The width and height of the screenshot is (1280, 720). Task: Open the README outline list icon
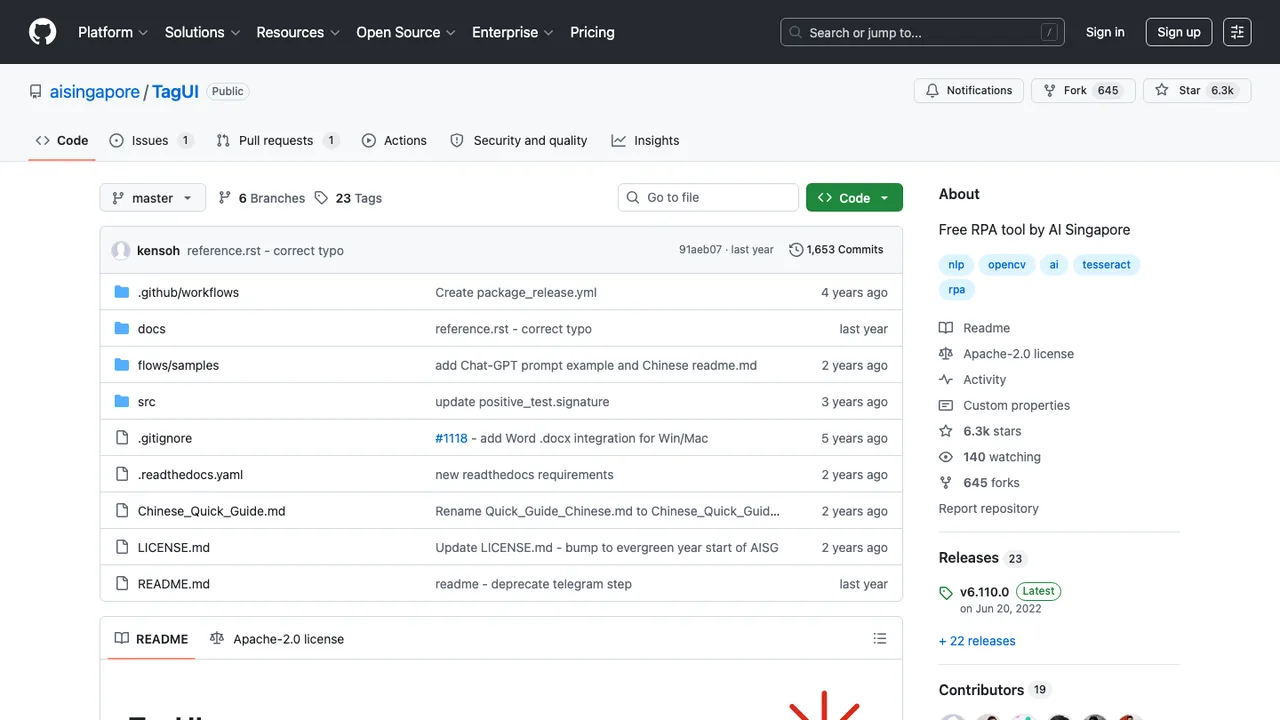click(x=880, y=639)
